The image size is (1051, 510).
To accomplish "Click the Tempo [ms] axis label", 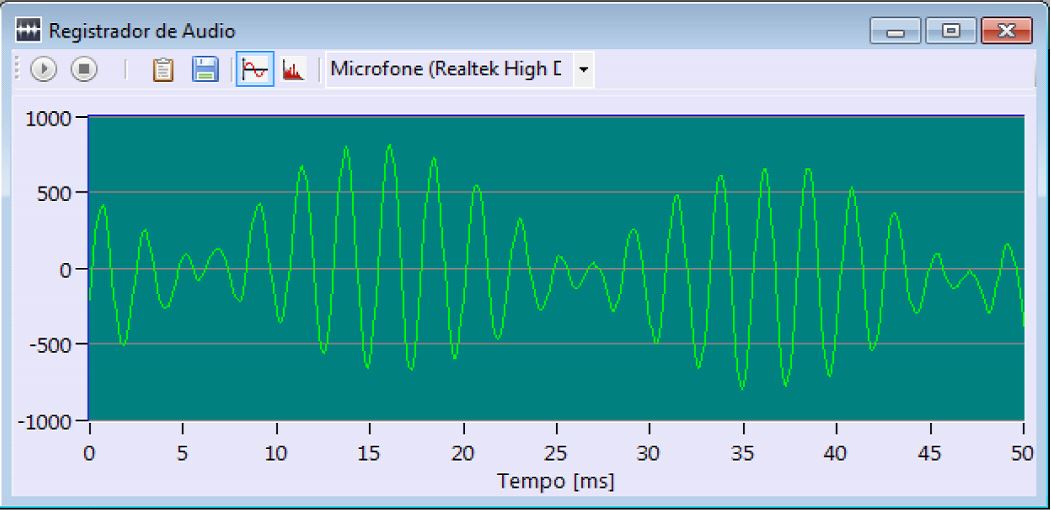I will point(555,481).
